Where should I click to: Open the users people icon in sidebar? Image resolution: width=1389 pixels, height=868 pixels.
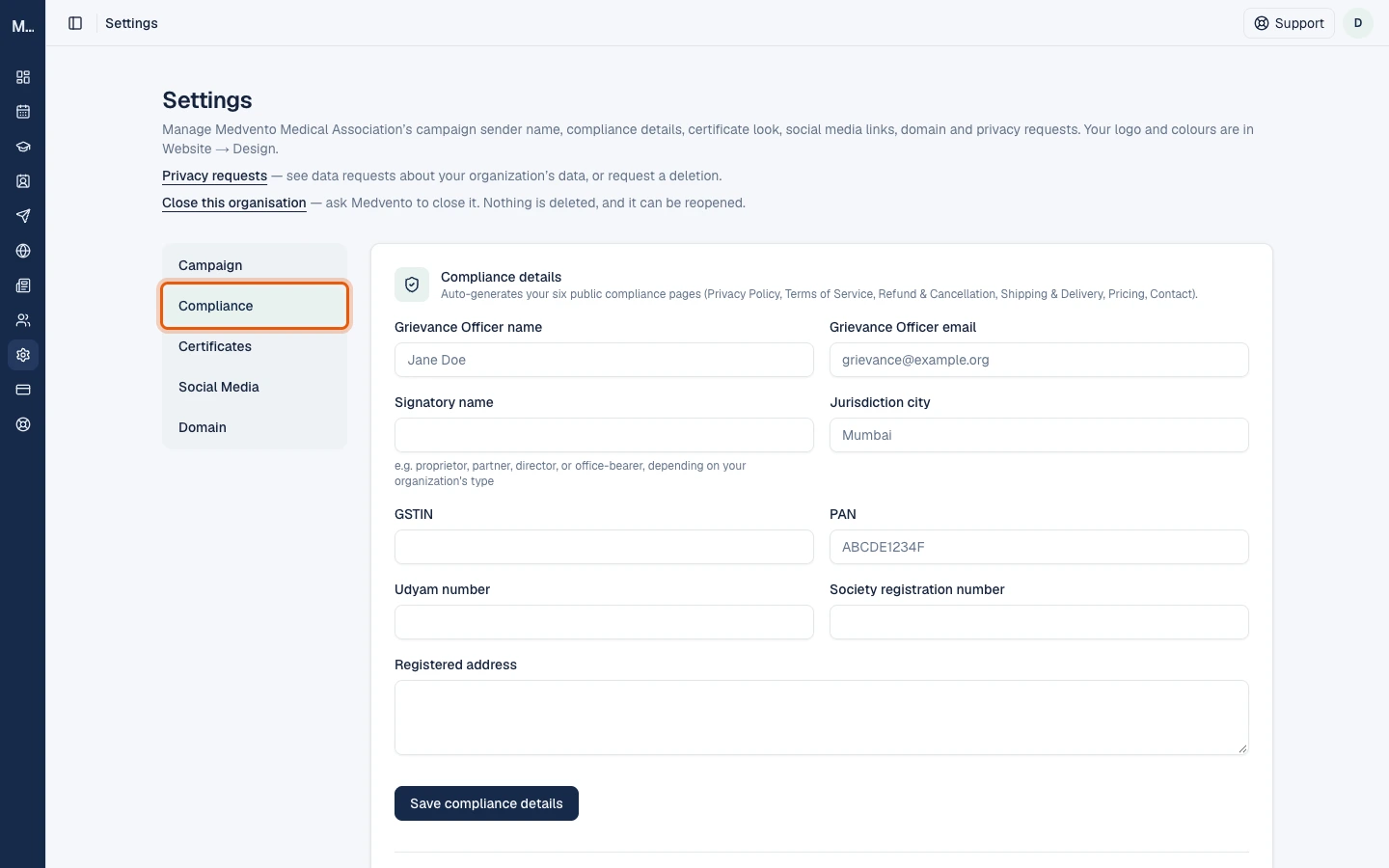(x=23, y=320)
